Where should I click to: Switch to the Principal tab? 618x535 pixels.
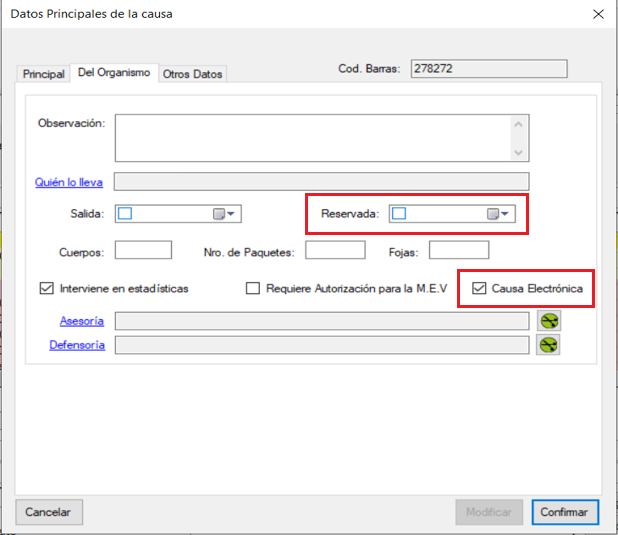click(x=43, y=74)
